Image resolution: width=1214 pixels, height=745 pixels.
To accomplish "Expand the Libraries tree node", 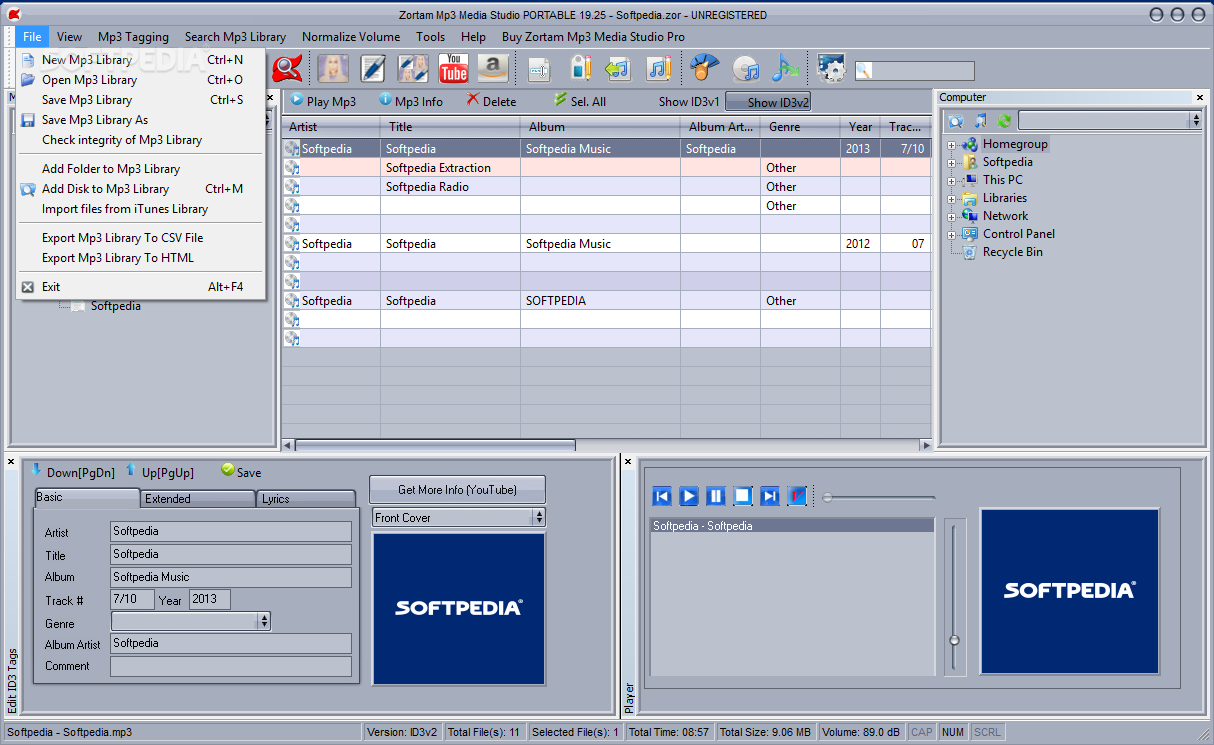I will pos(952,199).
